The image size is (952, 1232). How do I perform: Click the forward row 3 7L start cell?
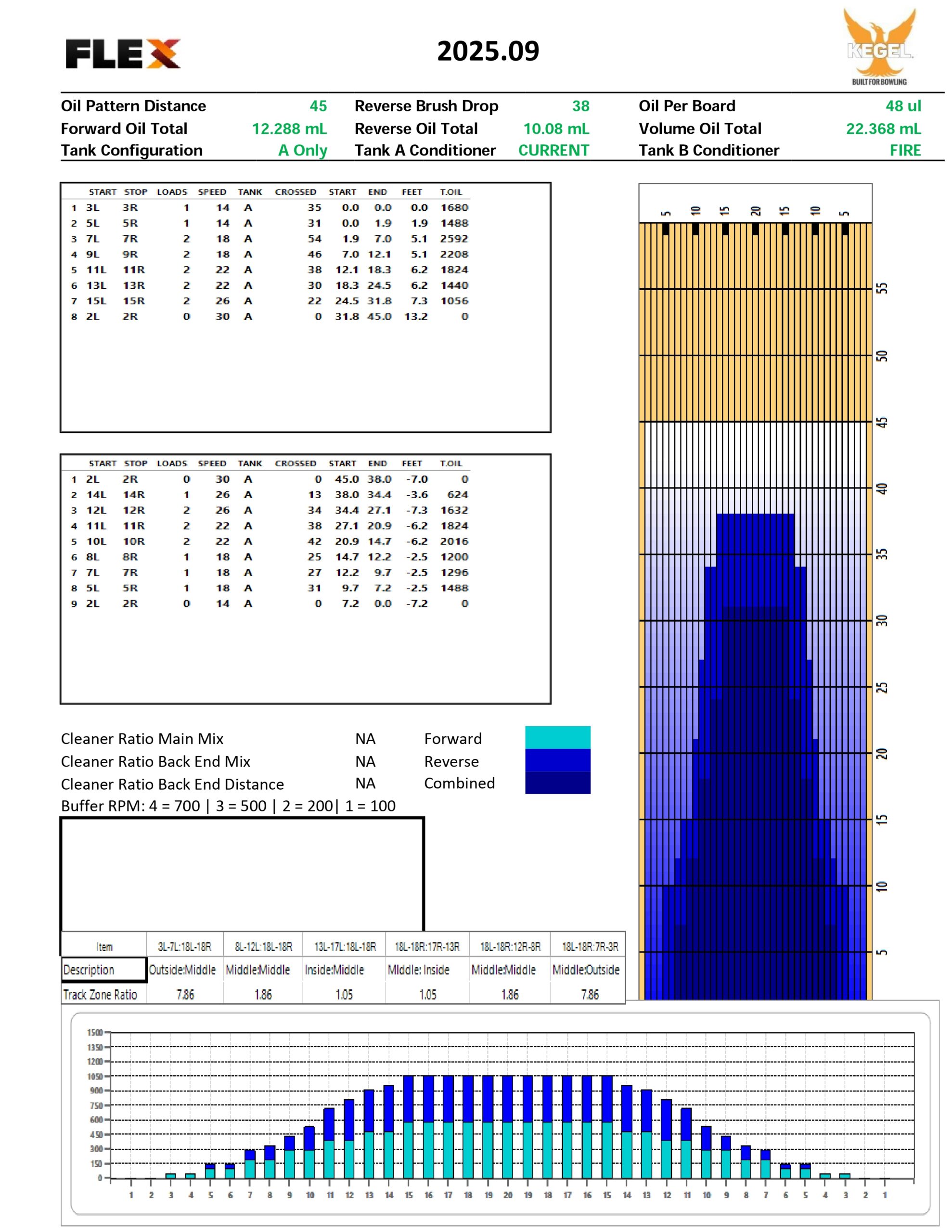click(92, 239)
